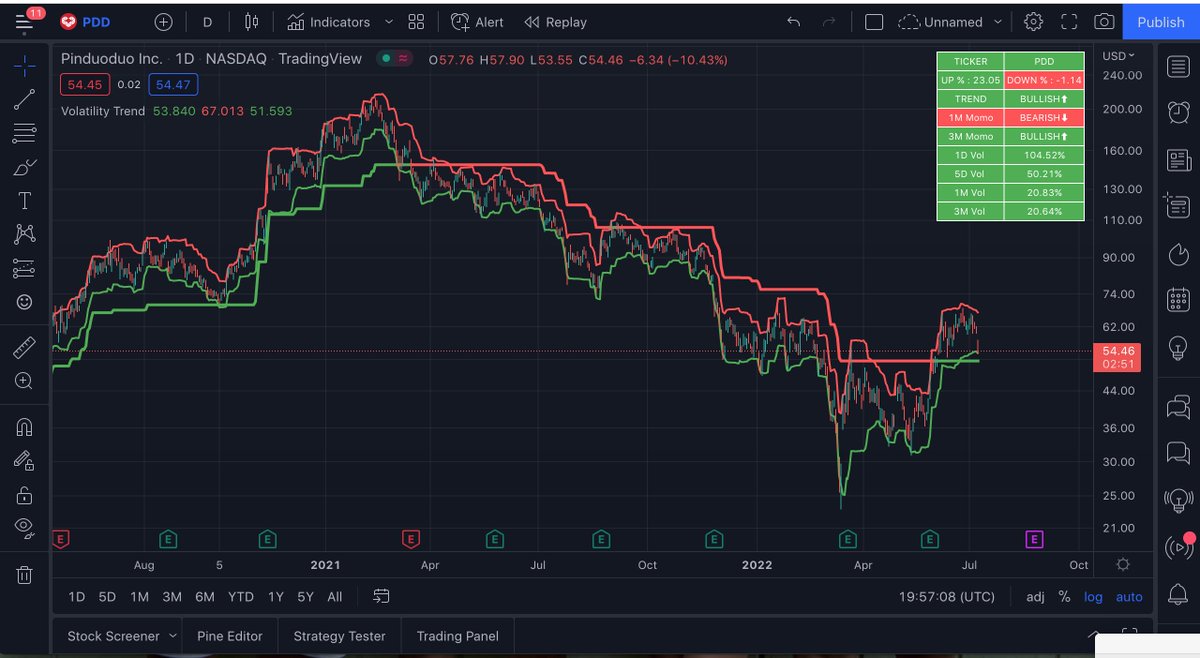Start bar Replay mode

tap(555, 21)
